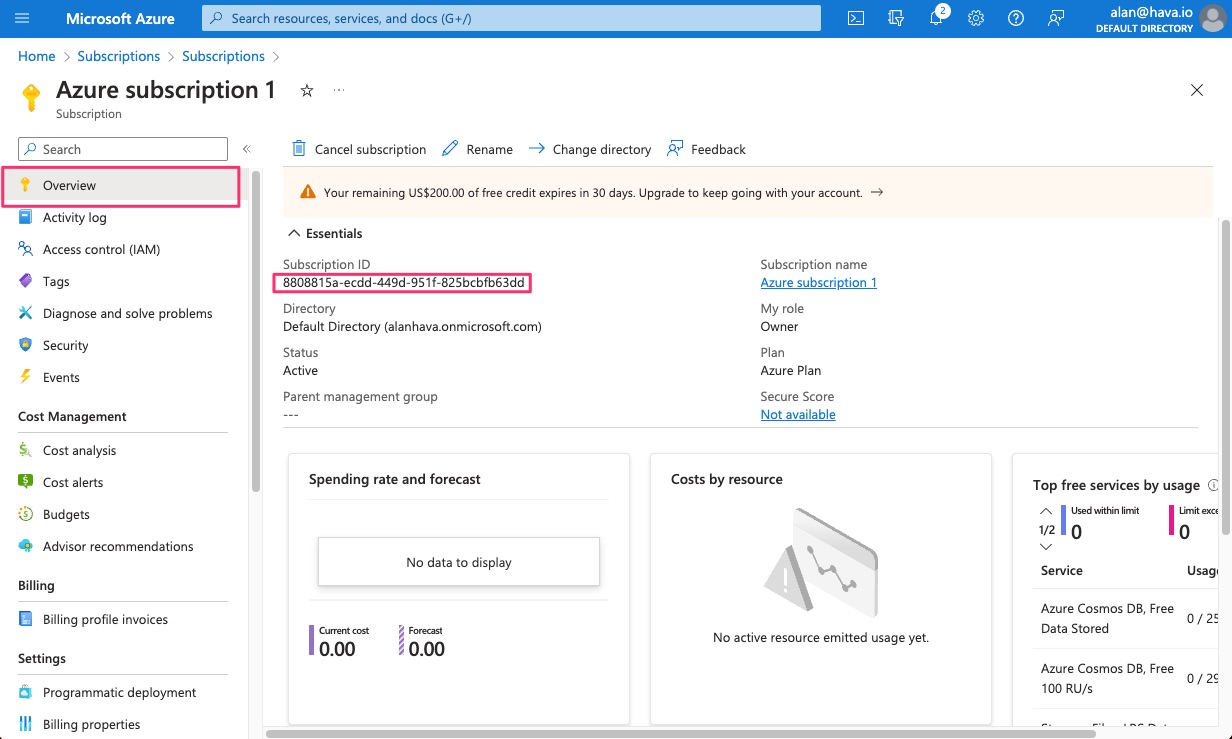Open the notifications bell icon
This screenshot has height=739, width=1232.
tap(936, 18)
